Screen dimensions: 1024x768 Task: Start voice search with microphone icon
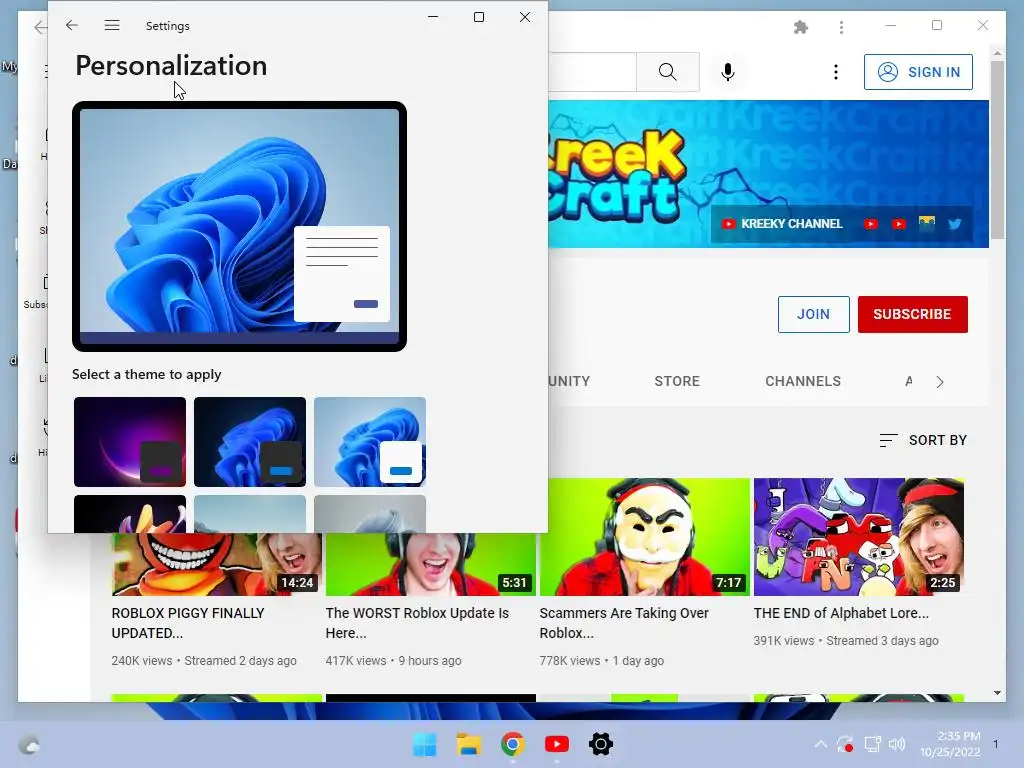point(728,72)
